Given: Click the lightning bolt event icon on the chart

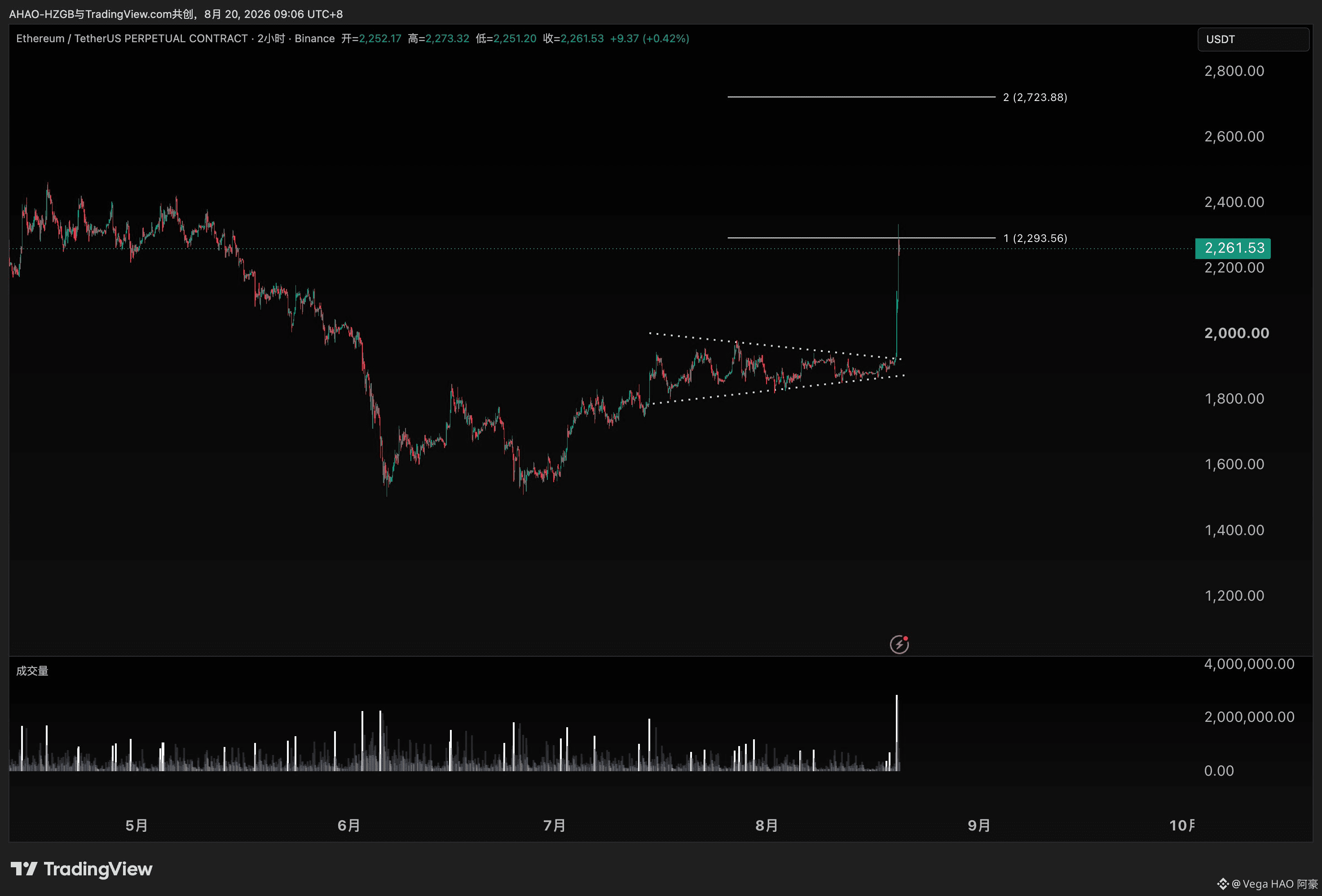Looking at the screenshot, I should click(x=899, y=644).
